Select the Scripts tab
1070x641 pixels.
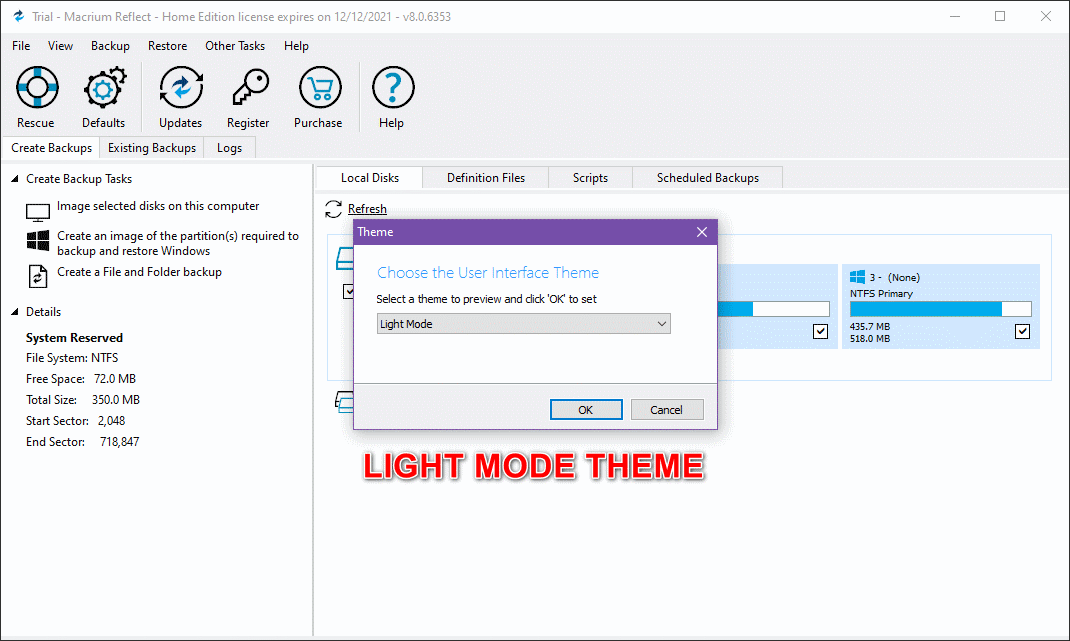click(590, 177)
